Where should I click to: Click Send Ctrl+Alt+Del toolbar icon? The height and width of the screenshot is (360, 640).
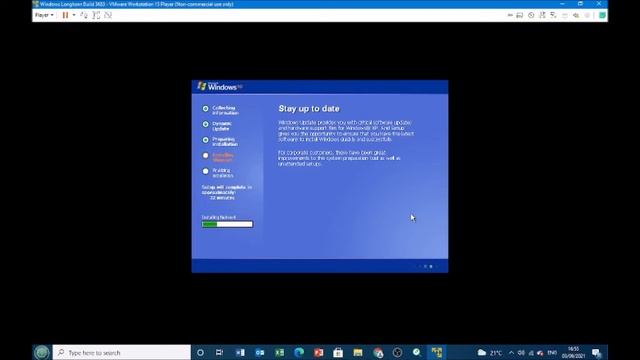coord(84,15)
